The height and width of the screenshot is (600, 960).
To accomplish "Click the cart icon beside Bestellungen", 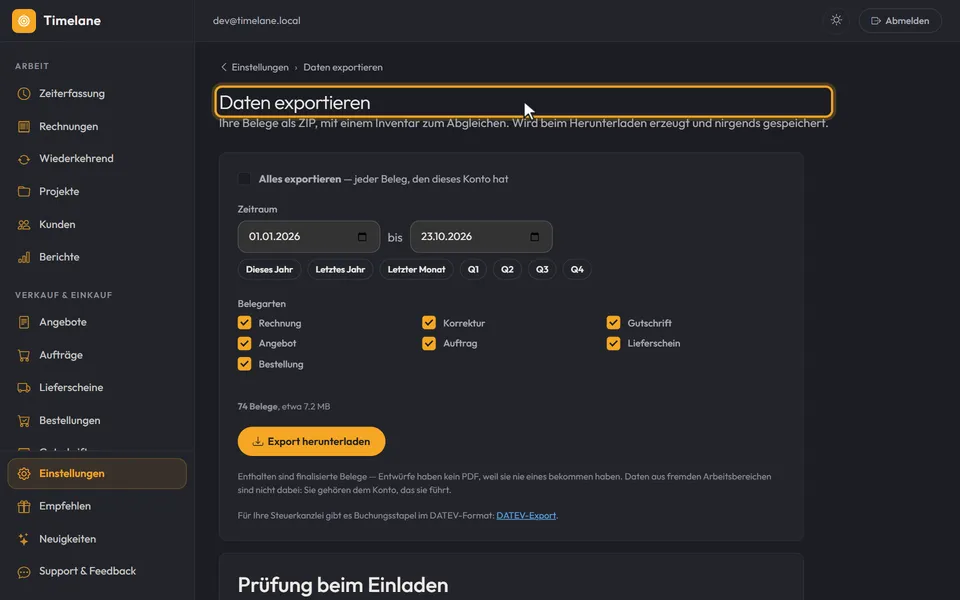I will click(x=24, y=421).
